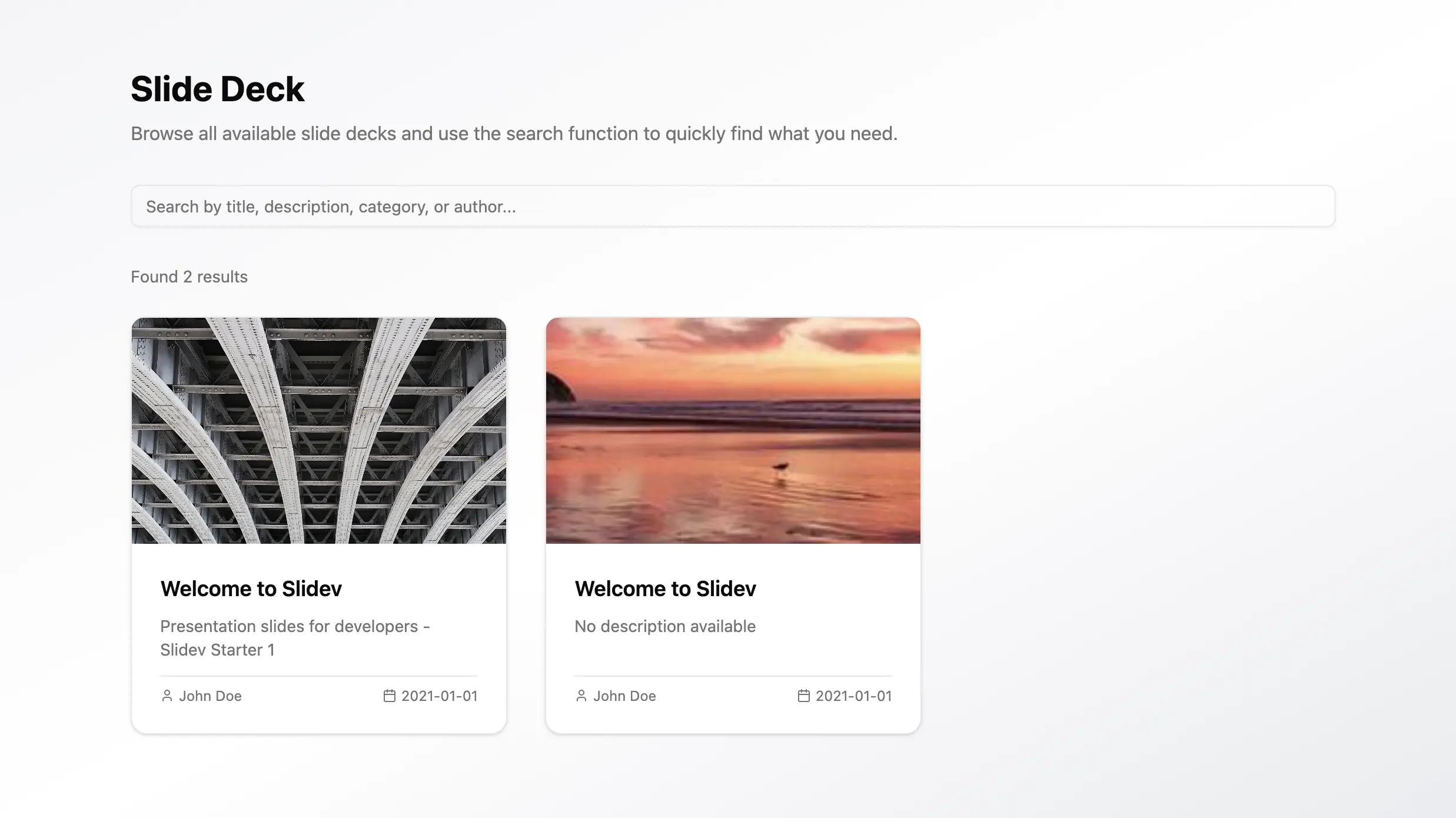The width and height of the screenshot is (1456, 818).
Task: Click the person icon on the sunset card
Action: click(581, 696)
